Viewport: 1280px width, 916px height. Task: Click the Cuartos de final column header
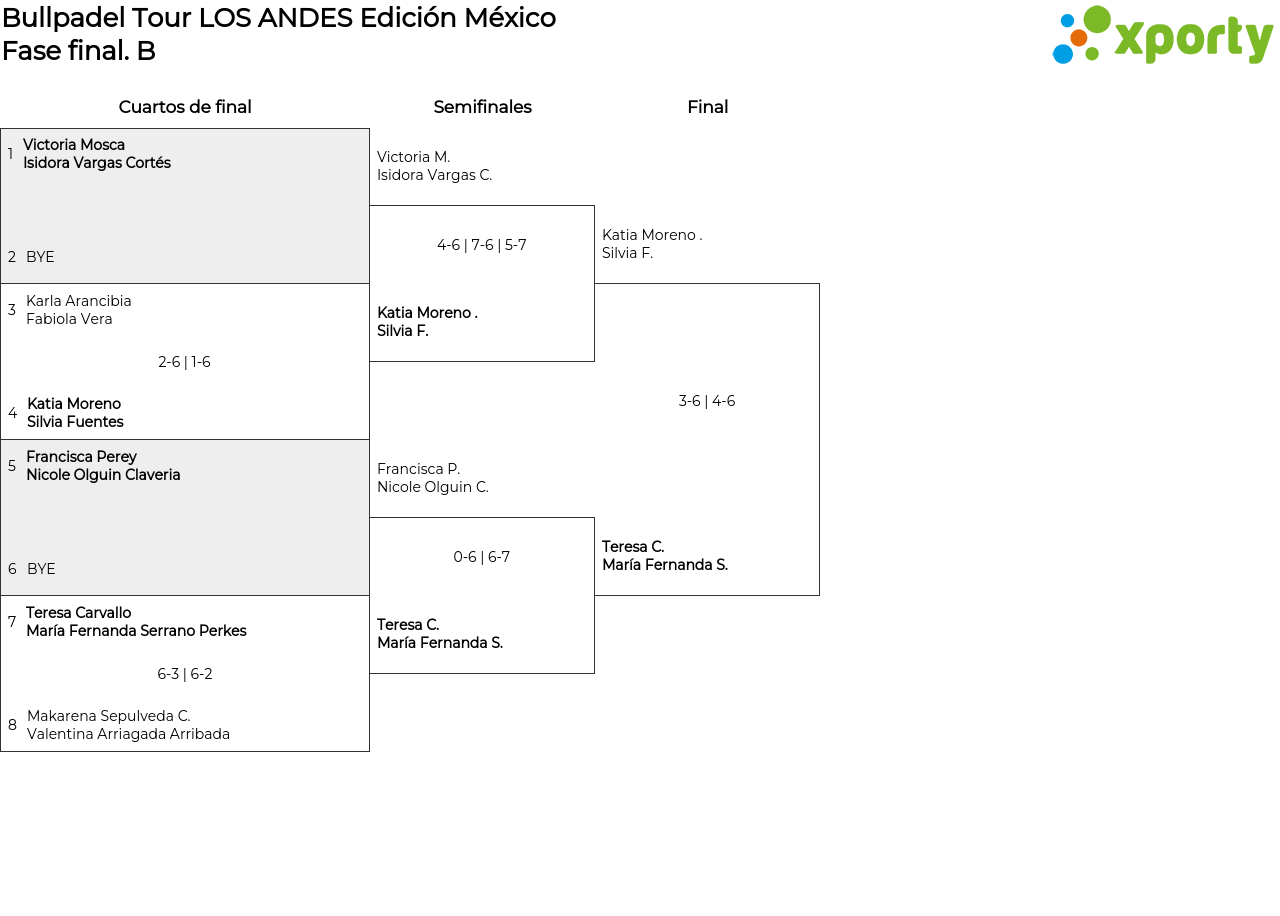(x=185, y=107)
